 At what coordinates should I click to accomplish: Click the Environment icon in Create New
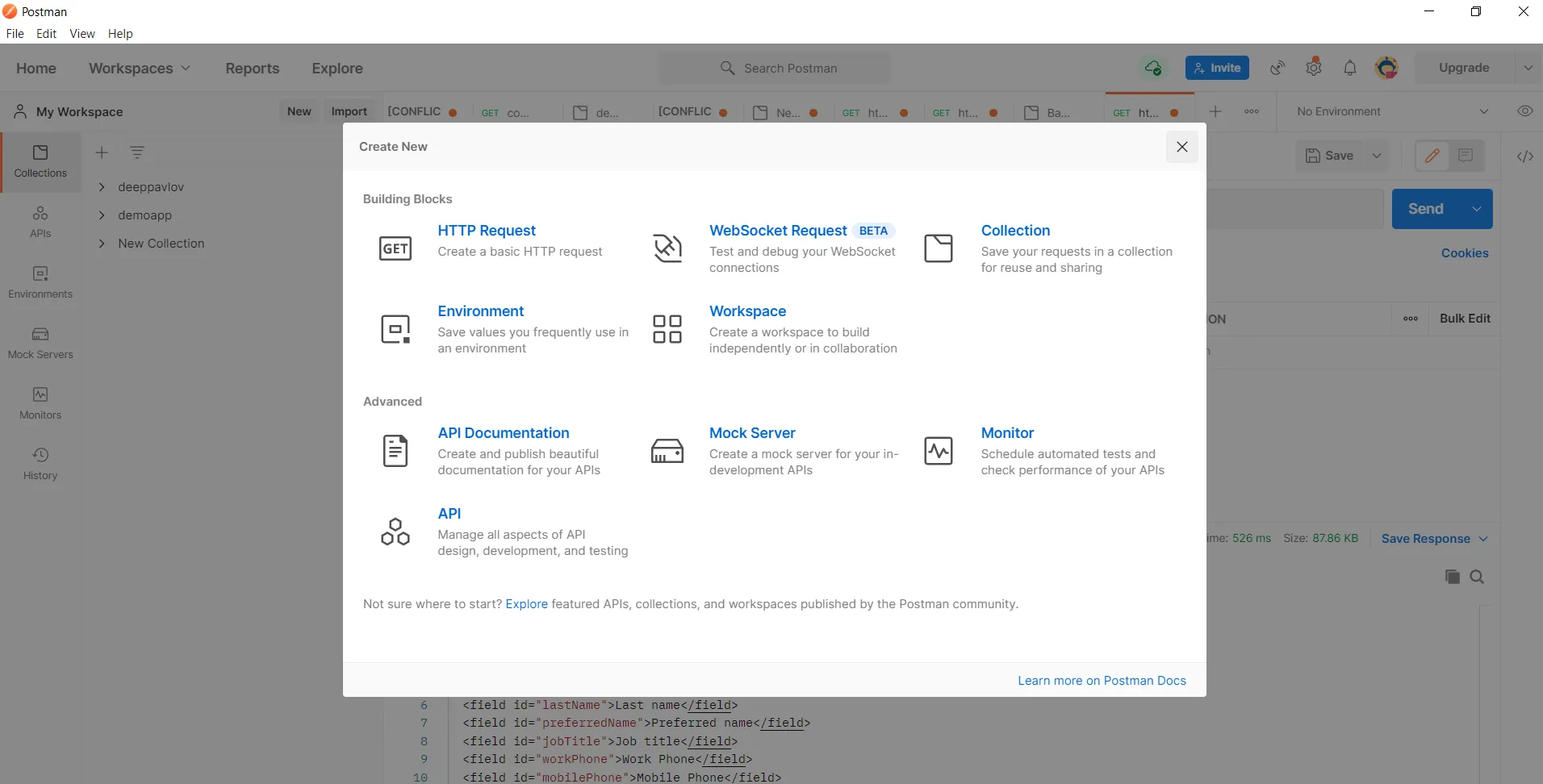[395, 329]
